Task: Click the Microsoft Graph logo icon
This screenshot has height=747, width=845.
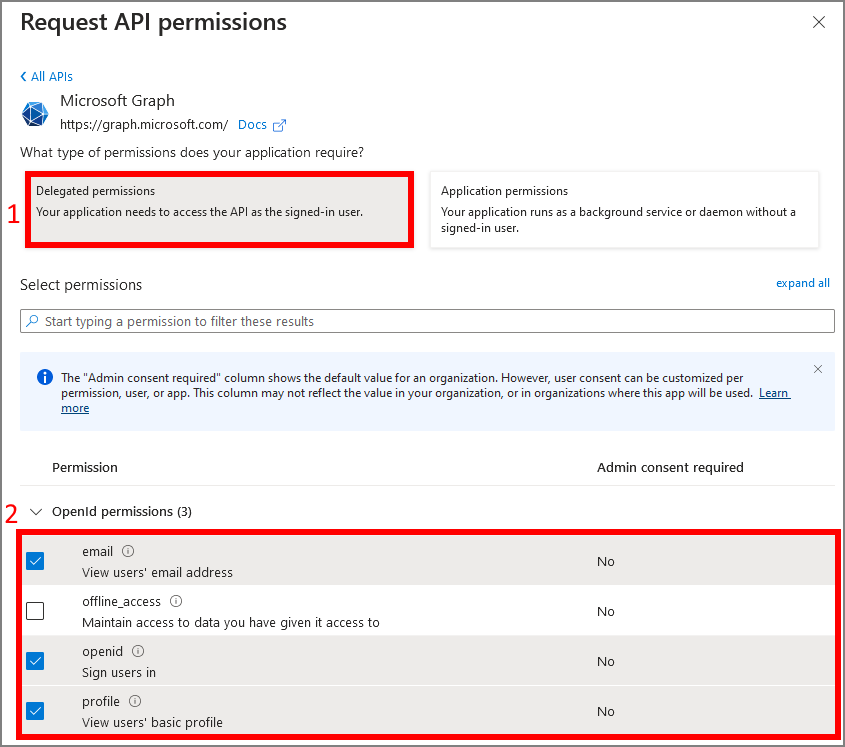Action: [35, 114]
